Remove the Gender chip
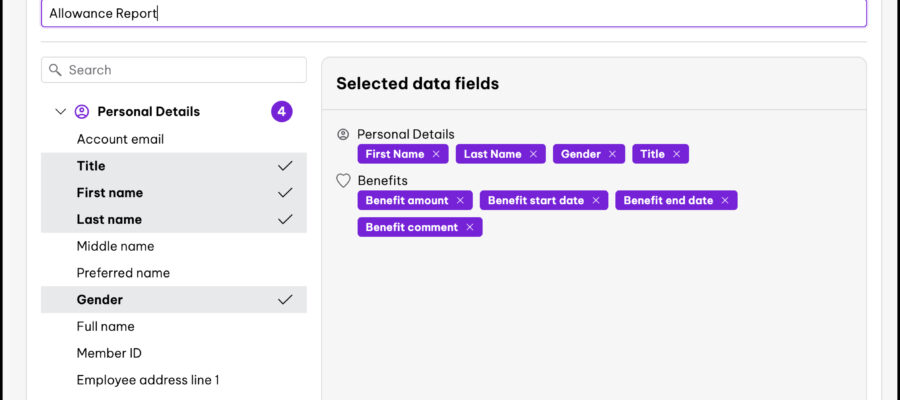This screenshot has height=400, width=900. [612, 154]
